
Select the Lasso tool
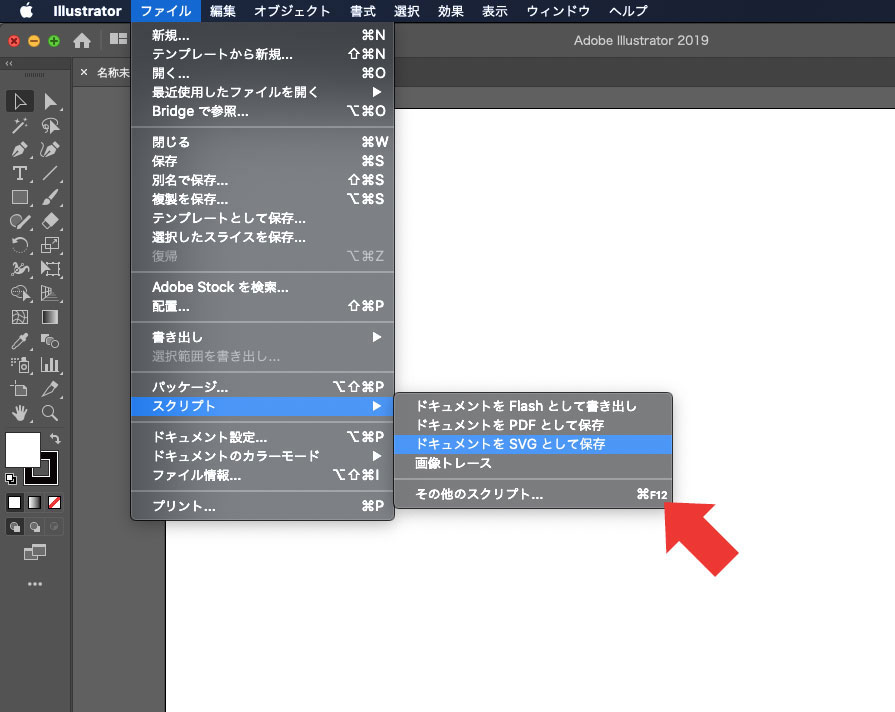[50, 126]
